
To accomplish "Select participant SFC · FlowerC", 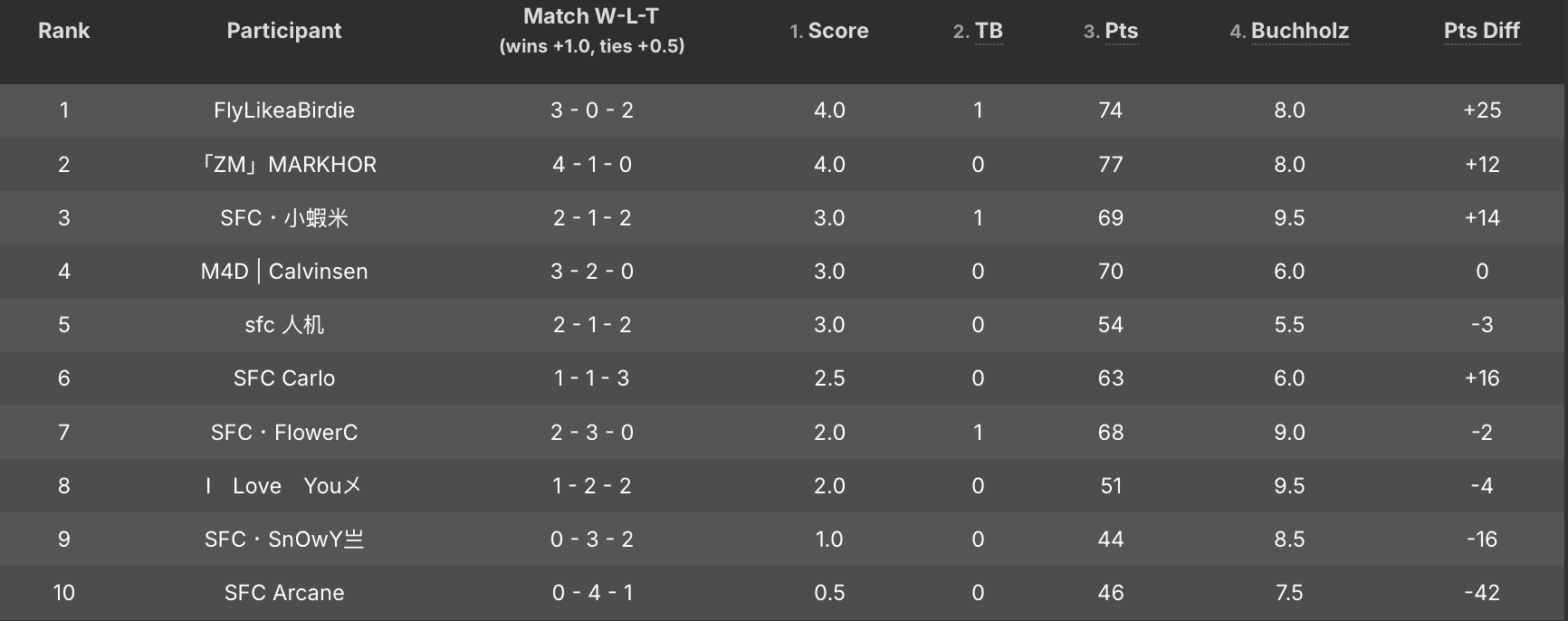I will [x=284, y=433].
